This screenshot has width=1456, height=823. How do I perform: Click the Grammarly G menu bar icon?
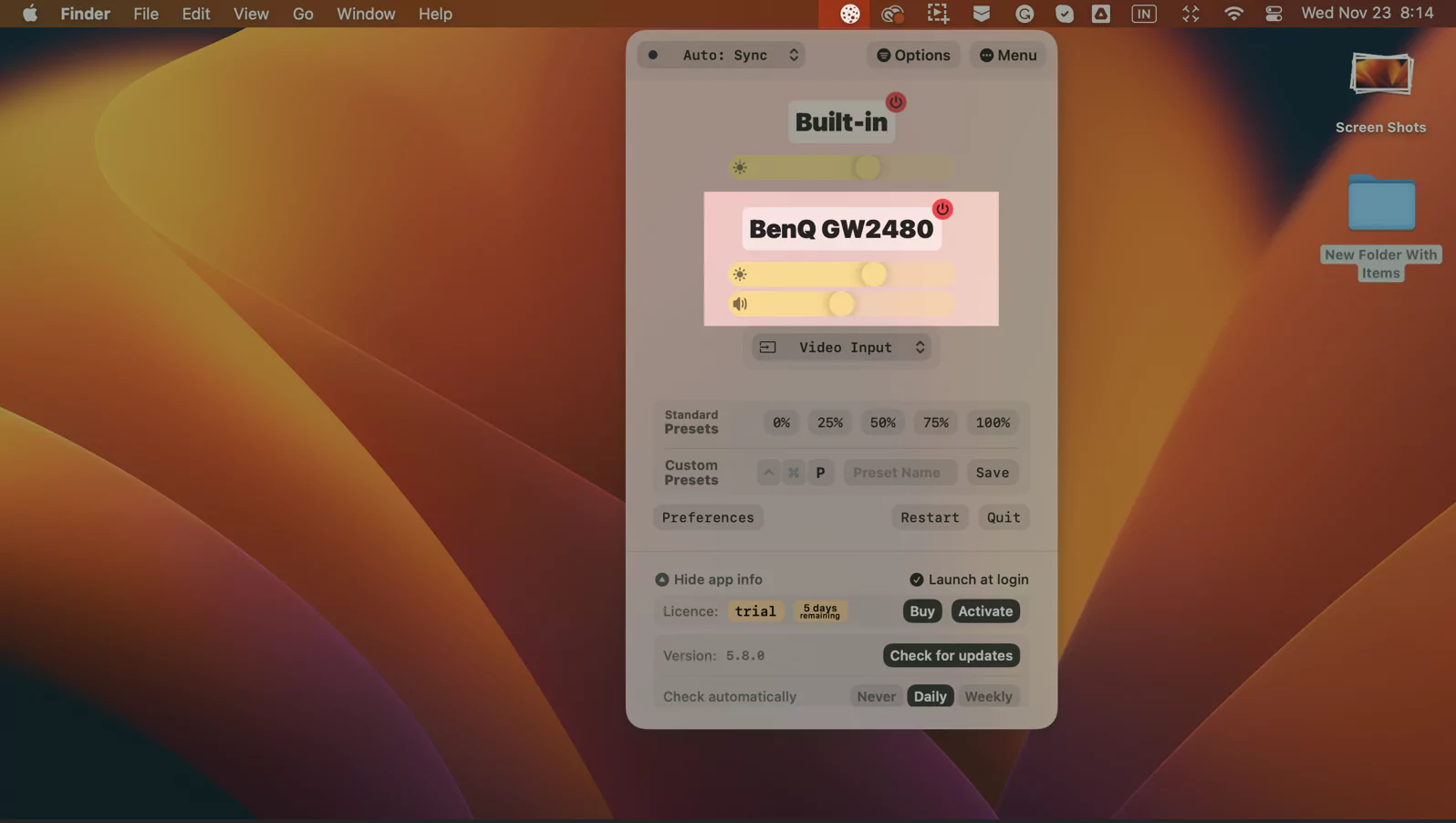[x=1024, y=14]
